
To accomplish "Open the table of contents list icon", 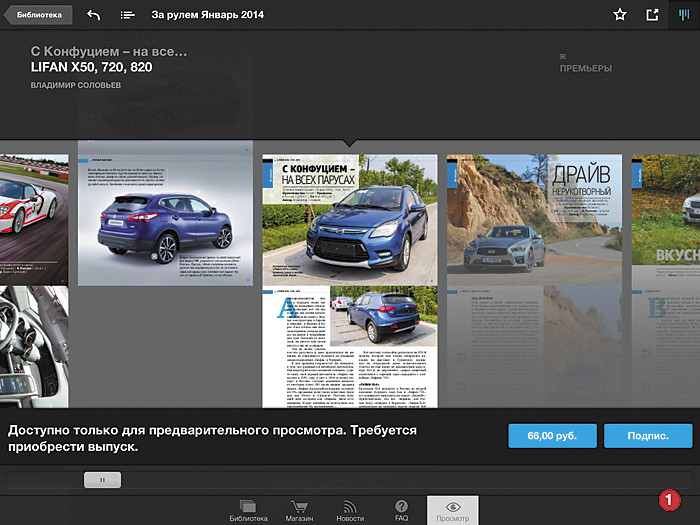I will coord(127,15).
